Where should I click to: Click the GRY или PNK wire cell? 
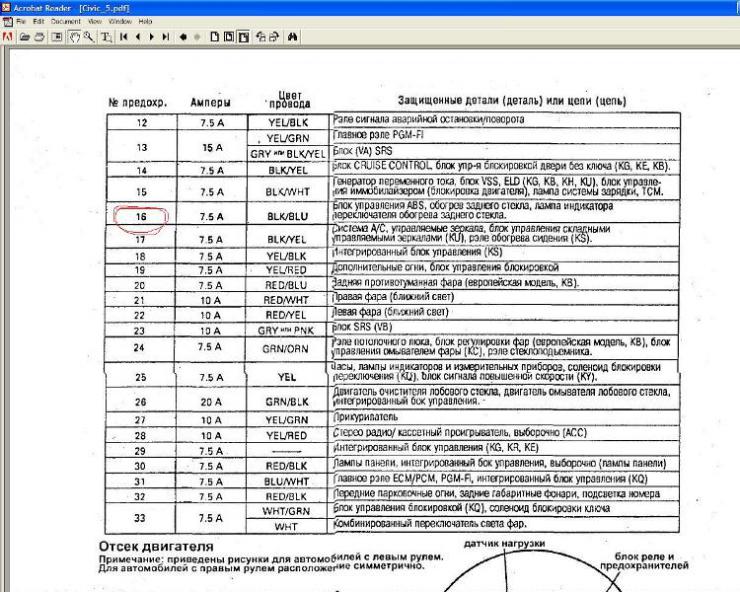[286, 330]
